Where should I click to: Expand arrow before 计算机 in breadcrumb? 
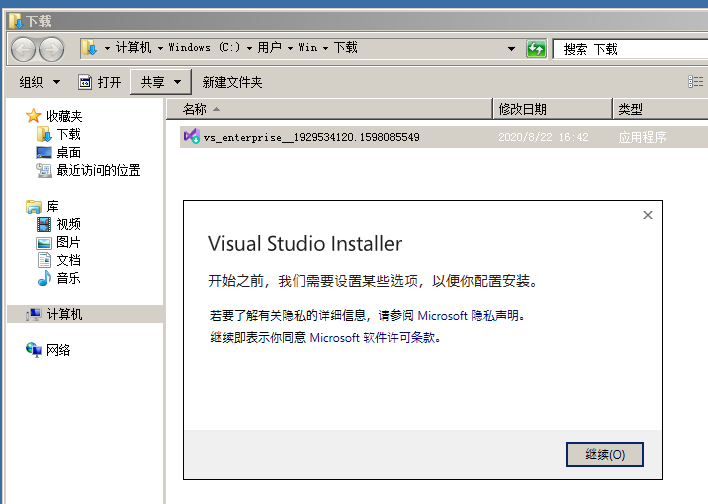tap(107, 48)
